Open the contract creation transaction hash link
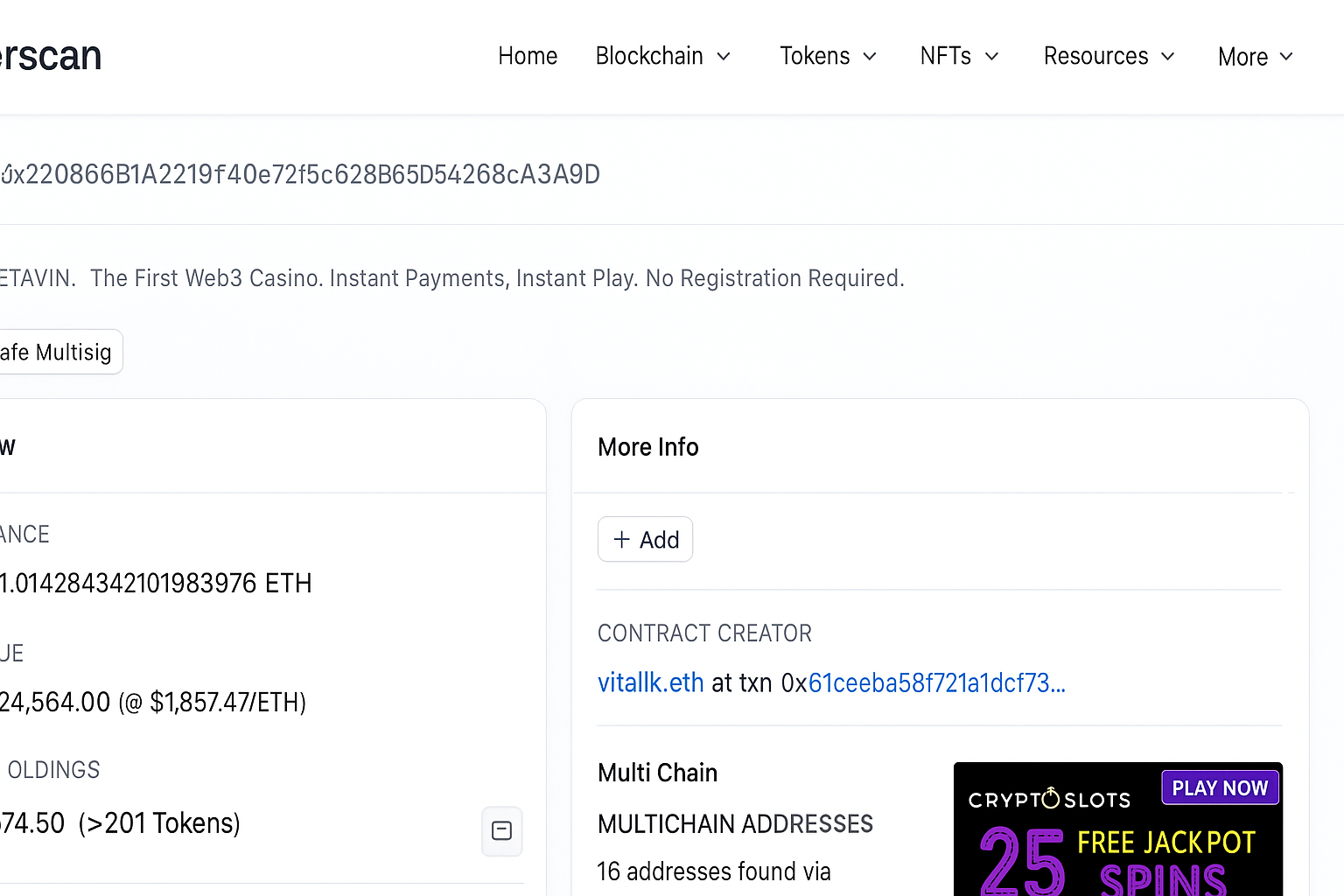Image resolution: width=1344 pixels, height=896 pixels. click(x=936, y=682)
